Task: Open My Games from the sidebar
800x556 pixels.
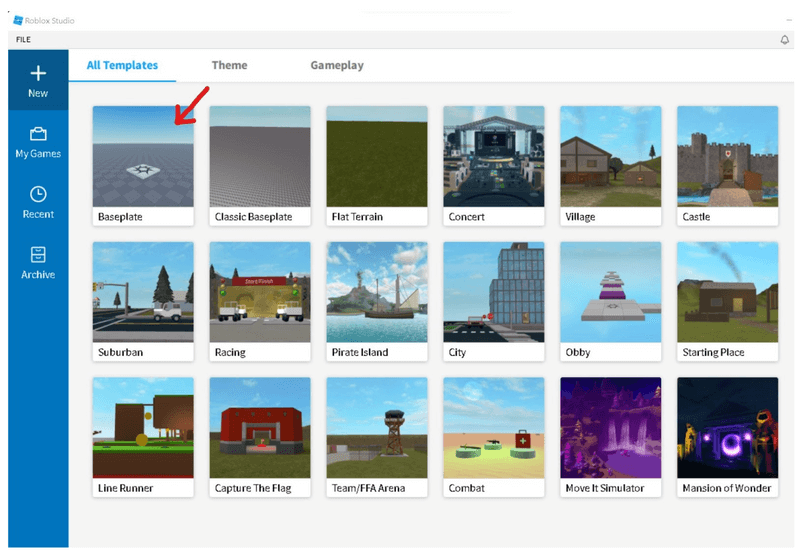Action: 38,134
